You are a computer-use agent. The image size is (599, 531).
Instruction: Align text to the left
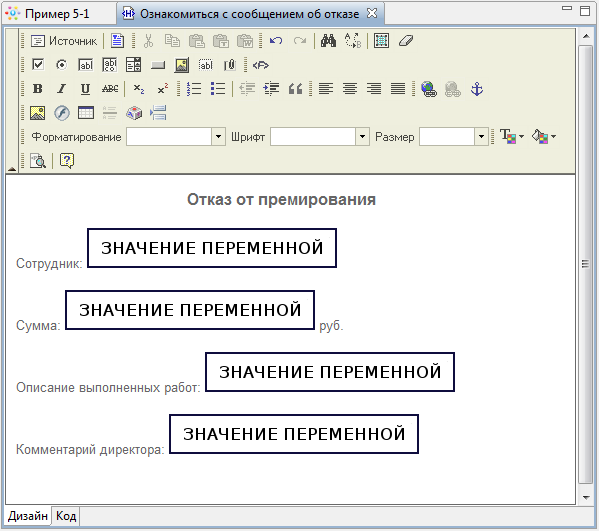pos(326,89)
